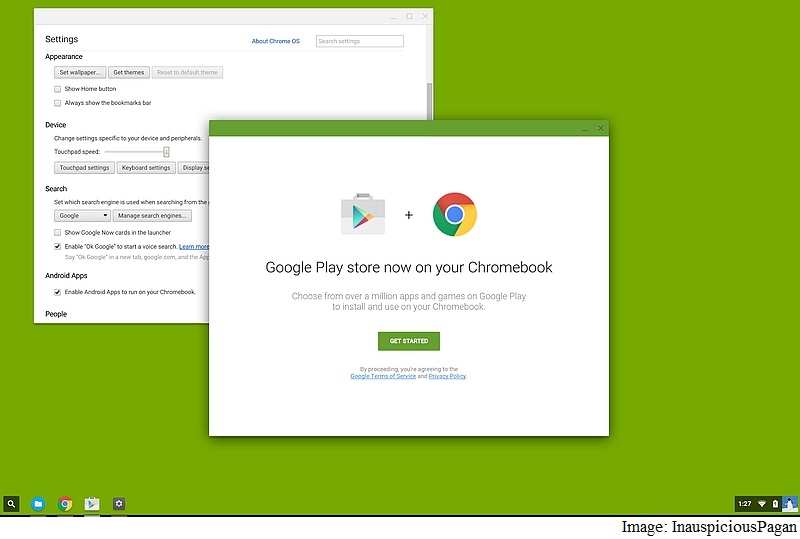Close the Google Play store dialog
Image resolution: width=800 pixels, height=539 pixels.
click(601, 128)
